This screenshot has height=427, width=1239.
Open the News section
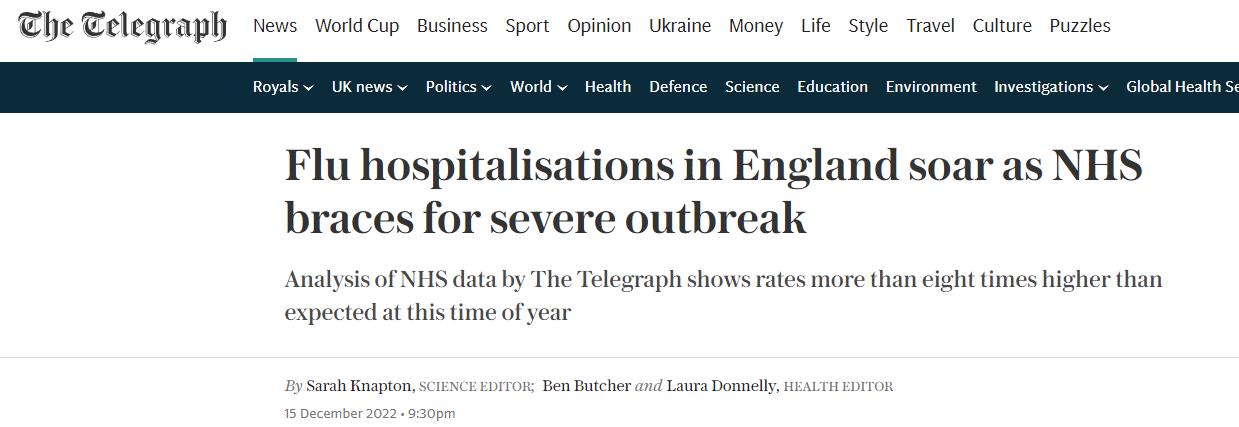pos(275,26)
